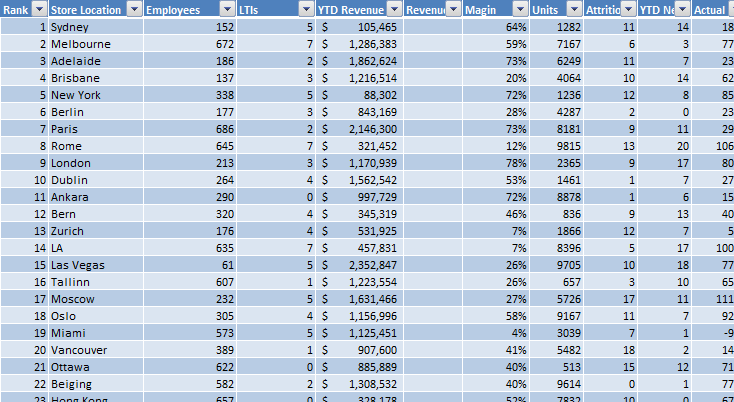The height and width of the screenshot is (402, 734).
Task: Select employees value 290 for Ankara
Action: pos(190,197)
